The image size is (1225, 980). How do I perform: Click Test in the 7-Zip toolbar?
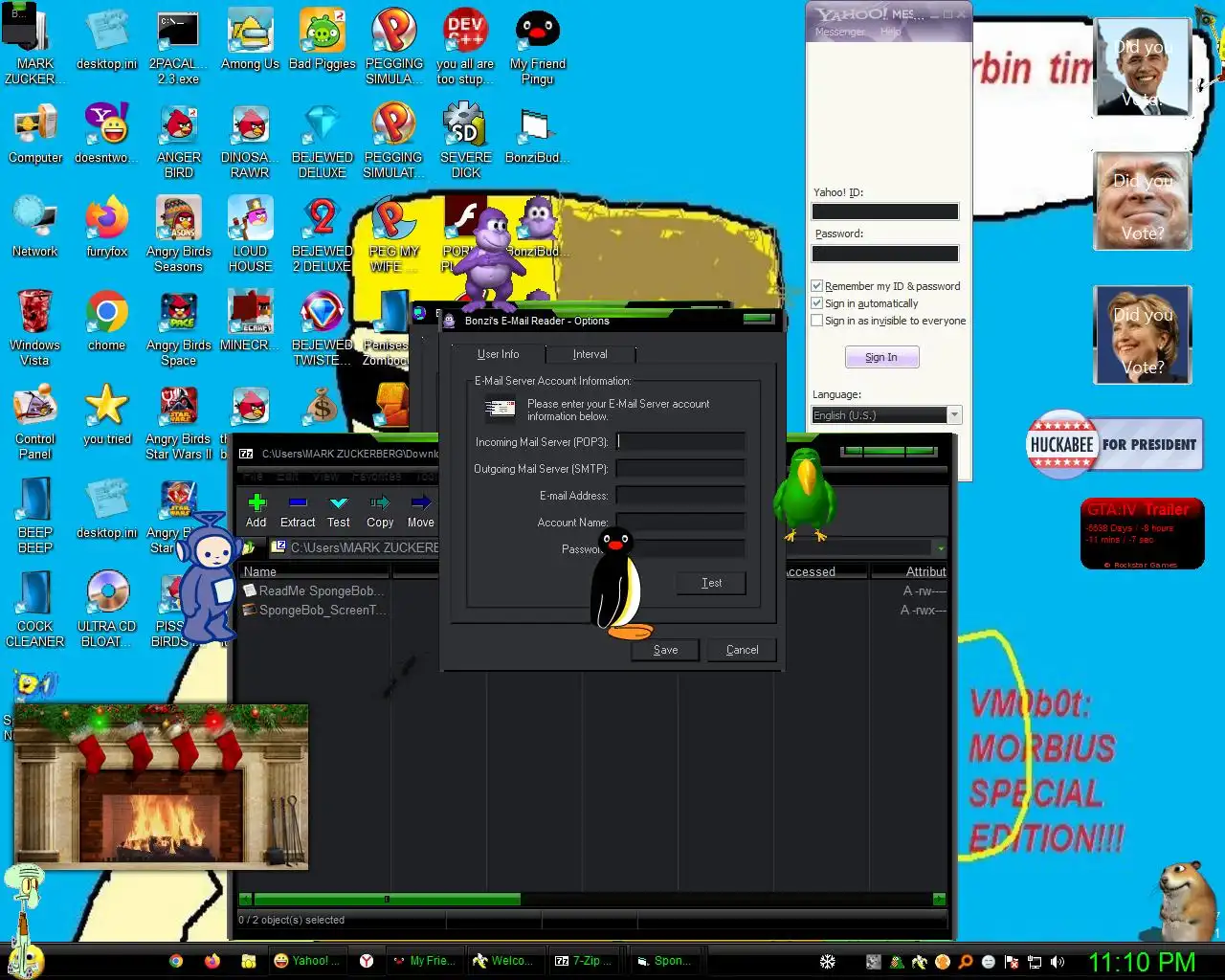pyautogui.click(x=339, y=511)
